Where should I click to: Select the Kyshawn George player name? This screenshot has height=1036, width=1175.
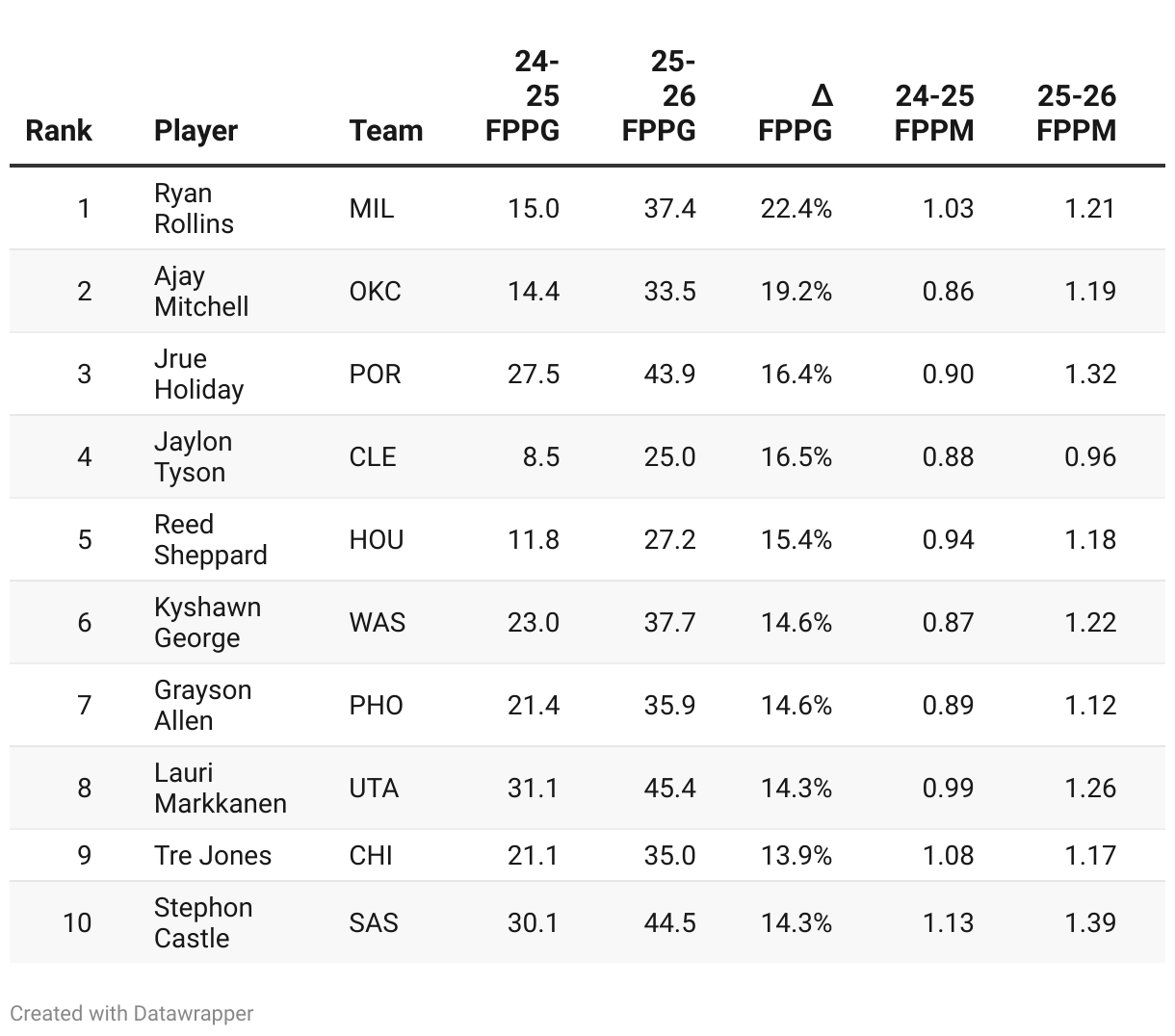pos(207,622)
